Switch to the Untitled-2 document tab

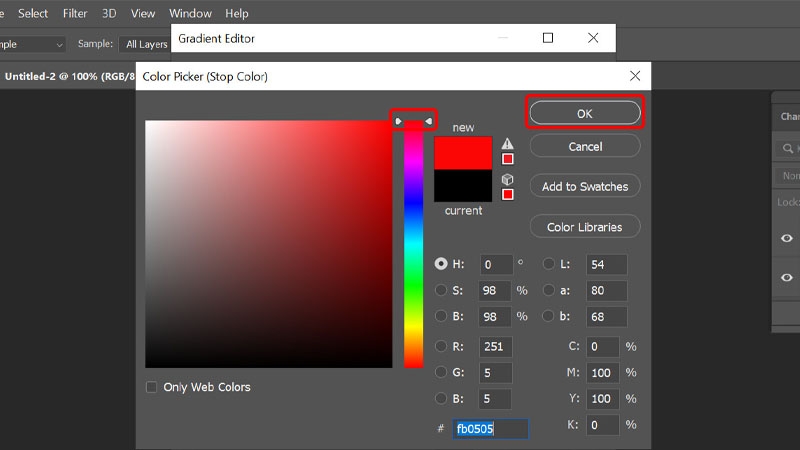pyautogui.click(x=68, y=77)
